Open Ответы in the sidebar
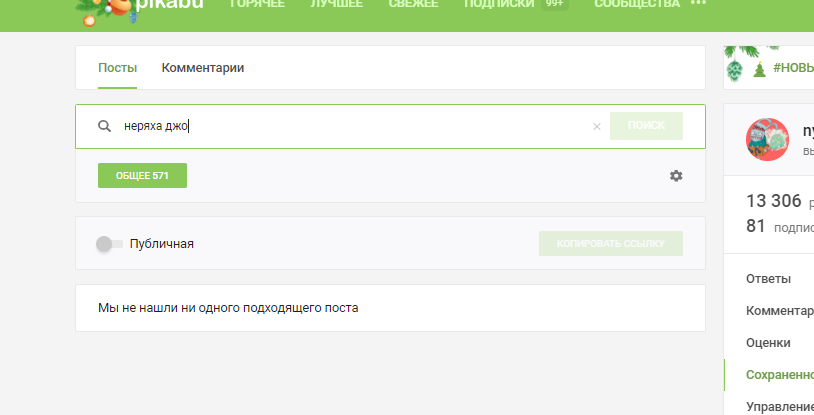Screen dimensions: 814x415 click(768, 279)
